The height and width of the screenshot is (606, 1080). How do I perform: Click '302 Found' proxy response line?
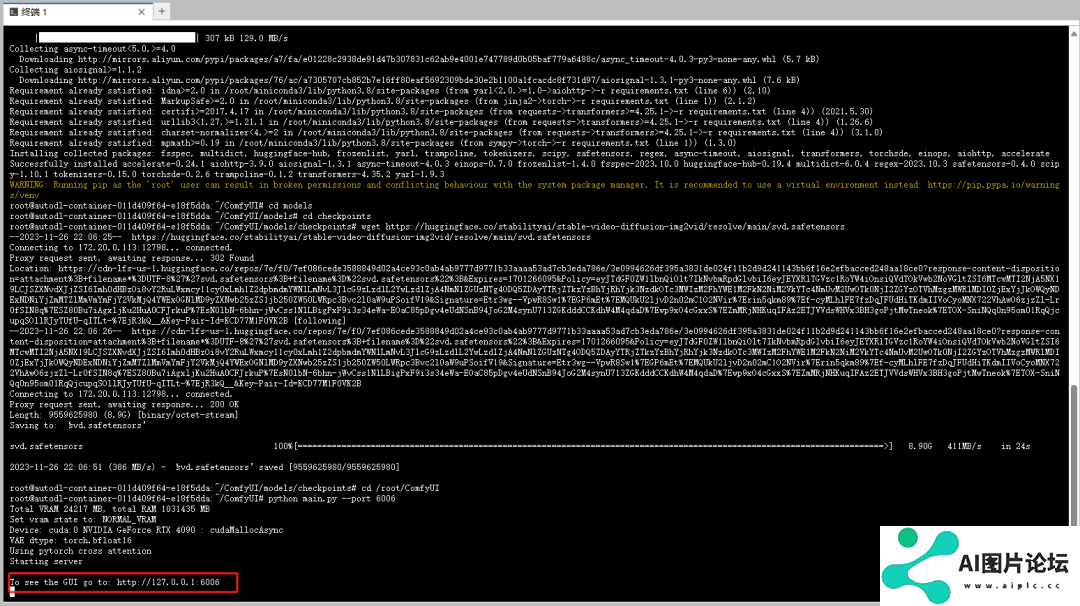[x=132, y=258]
